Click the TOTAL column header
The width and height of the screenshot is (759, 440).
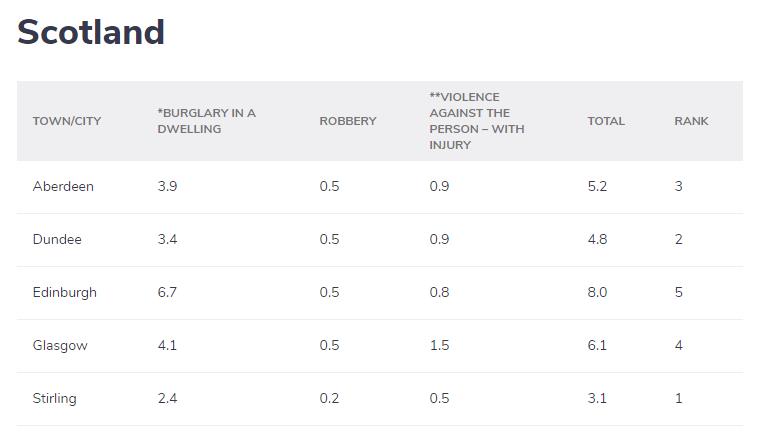click(606, 121)
